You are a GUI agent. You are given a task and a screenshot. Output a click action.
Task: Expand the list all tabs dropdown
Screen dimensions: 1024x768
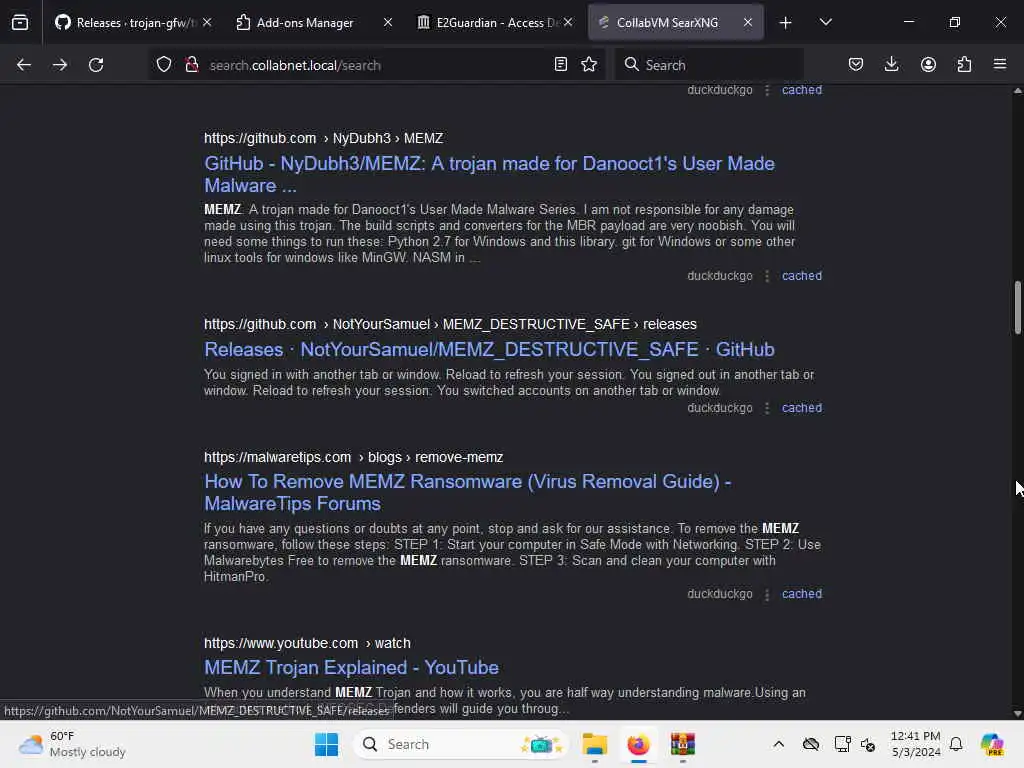(825, 22)
